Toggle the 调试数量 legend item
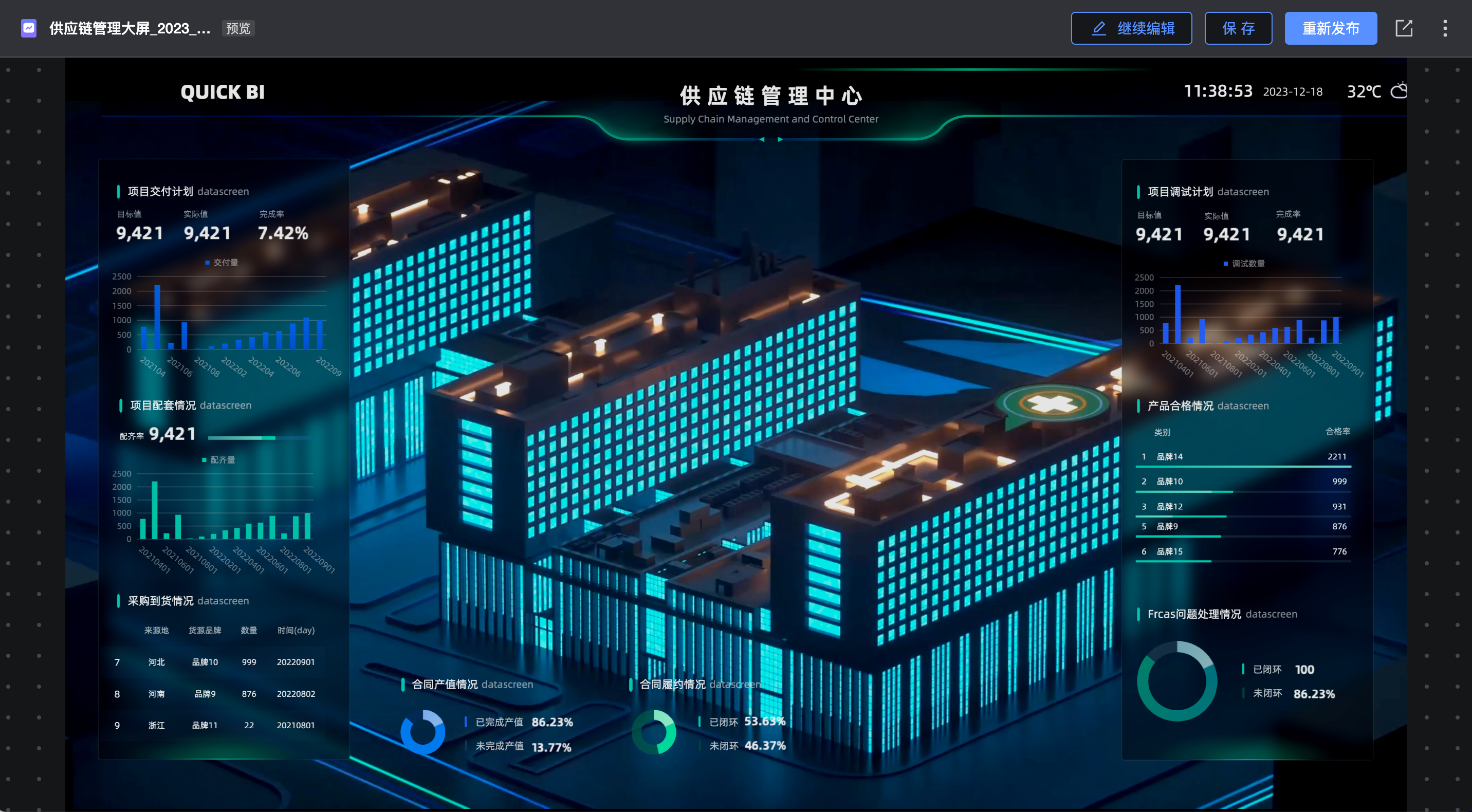 point(1244,264)
